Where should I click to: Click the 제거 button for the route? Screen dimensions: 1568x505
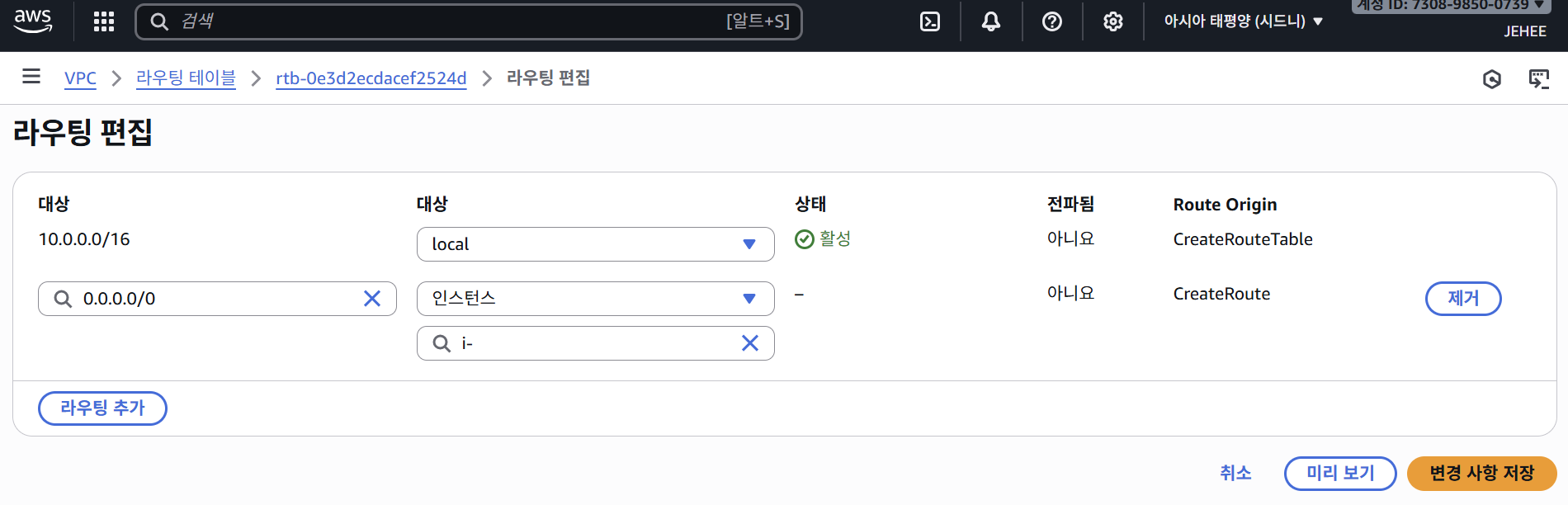(1462, 299)
